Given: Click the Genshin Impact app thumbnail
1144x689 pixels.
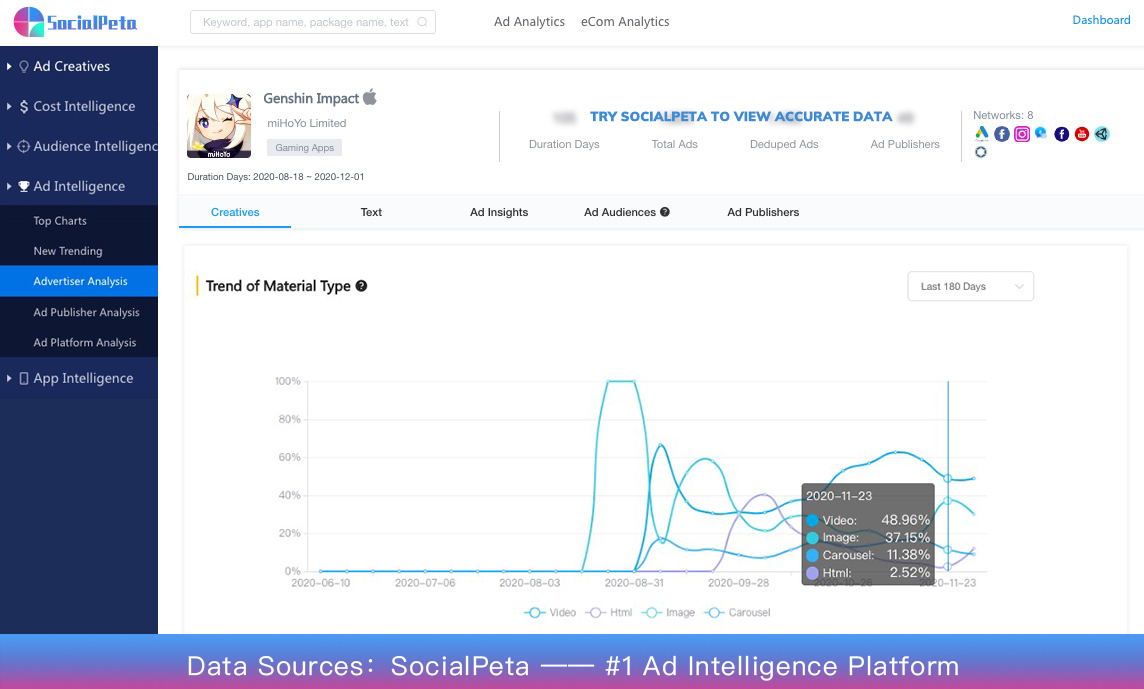Looking at the screenshot, I should coord(219,126).
